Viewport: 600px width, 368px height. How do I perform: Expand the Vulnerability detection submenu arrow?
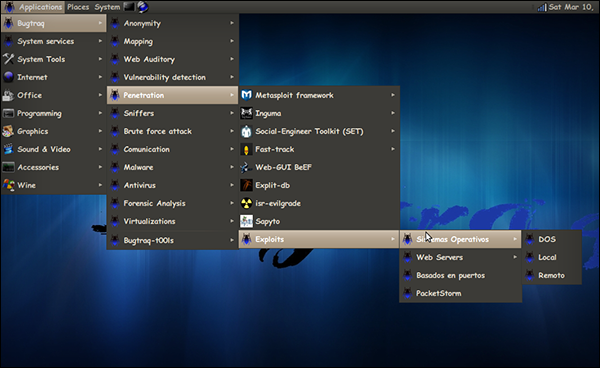pos(232,77)
